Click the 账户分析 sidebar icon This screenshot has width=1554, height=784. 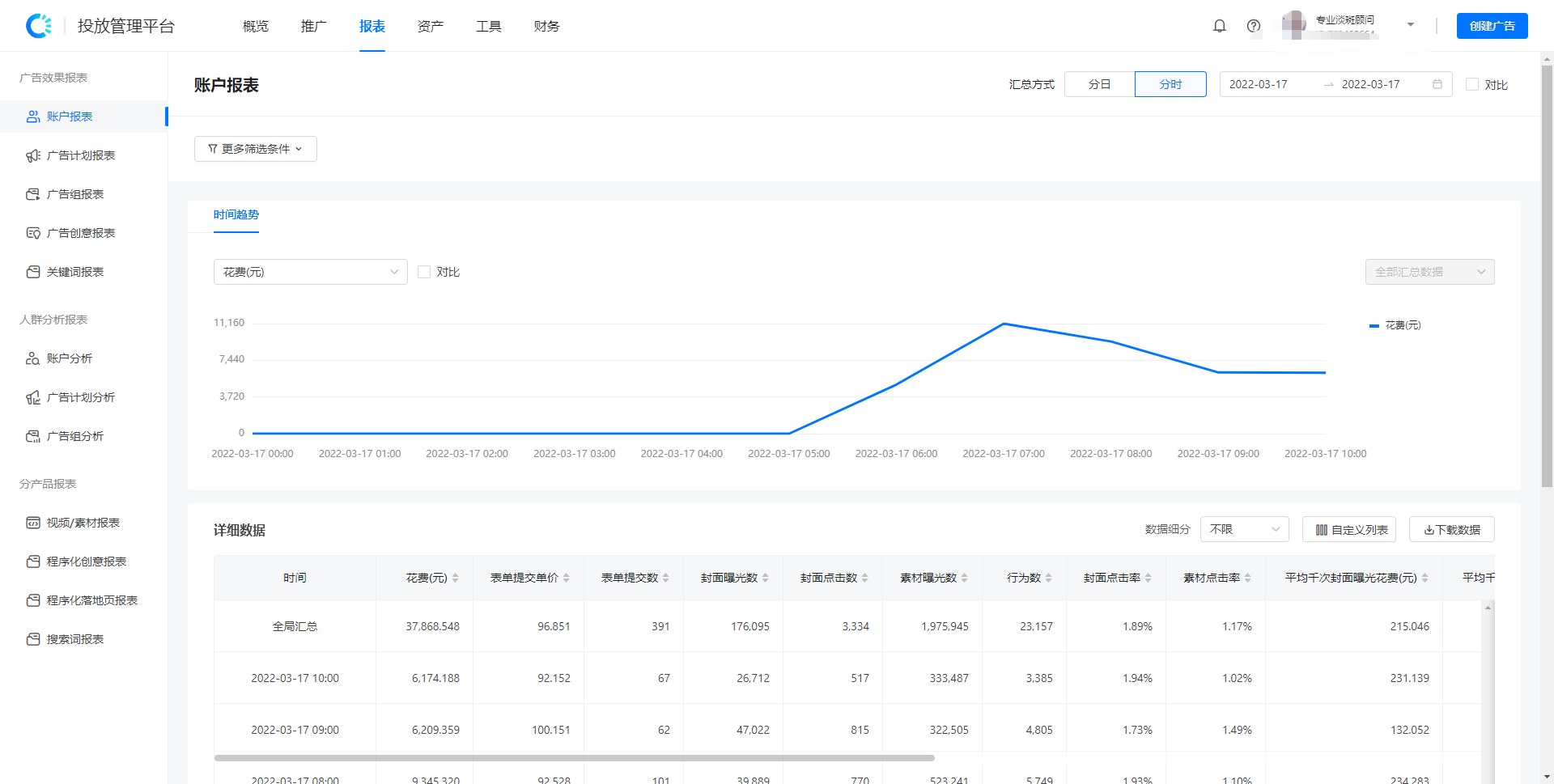coord(33,358)
